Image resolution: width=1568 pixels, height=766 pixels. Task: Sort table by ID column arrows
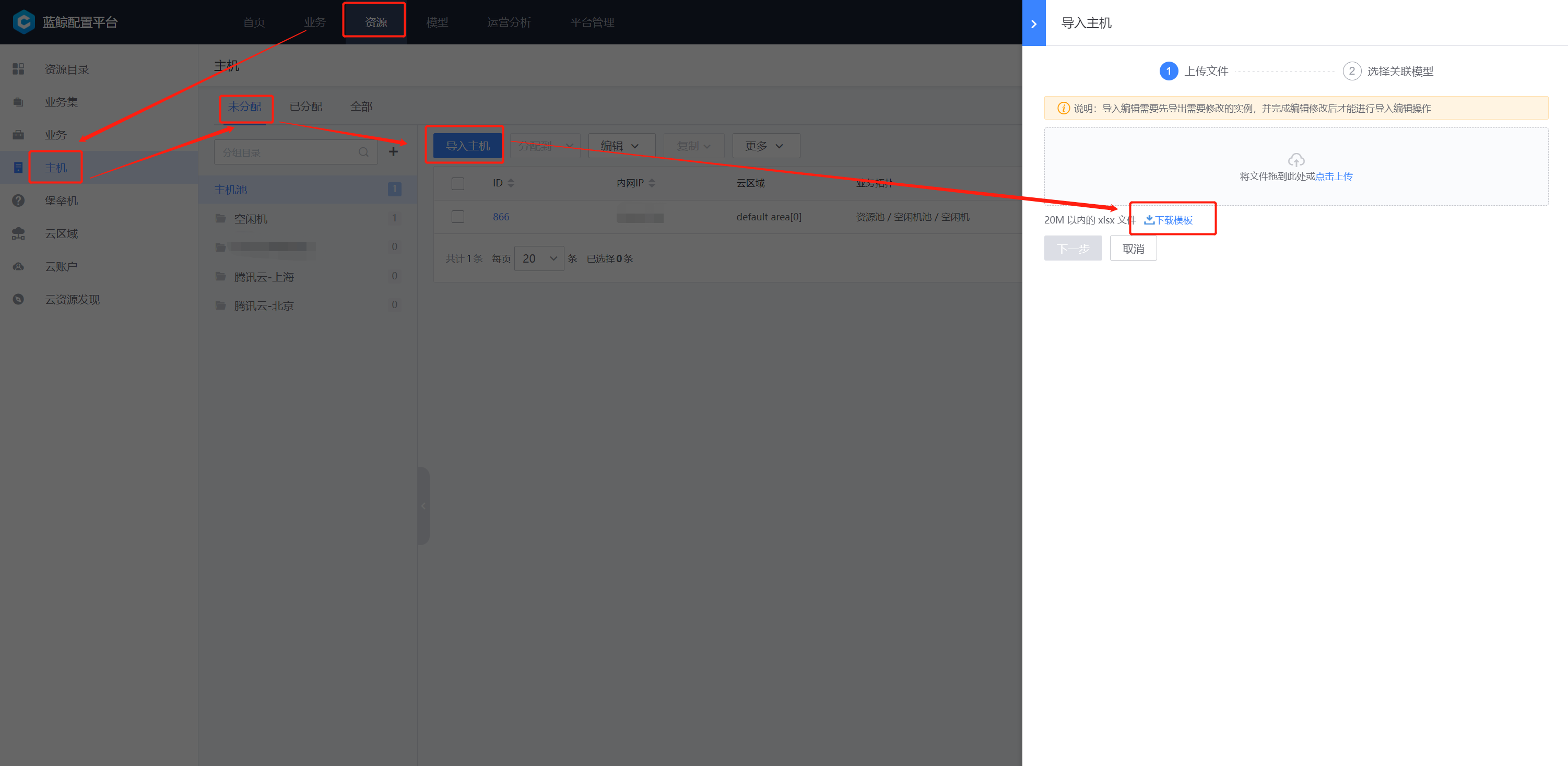[511, 183]
